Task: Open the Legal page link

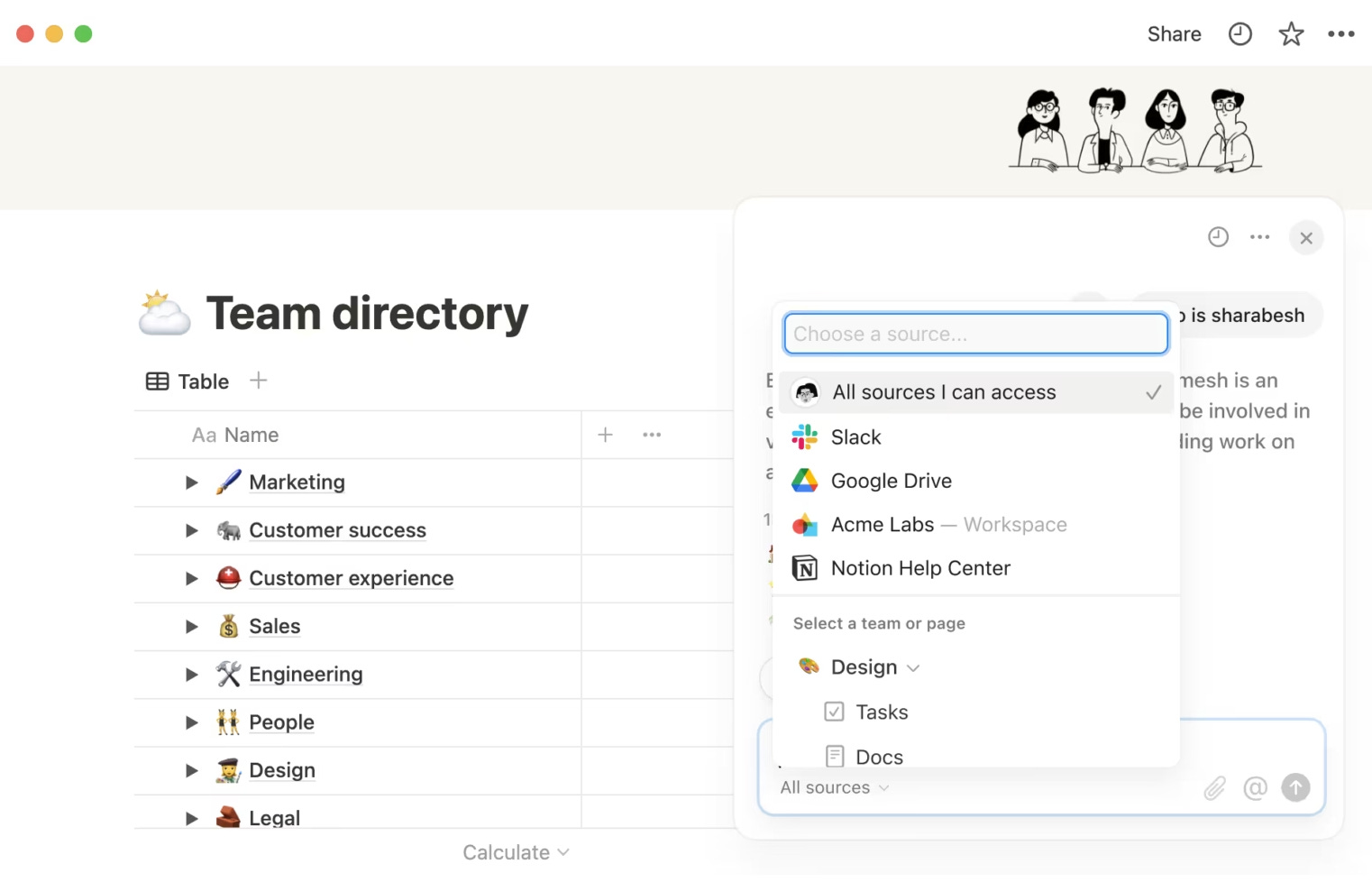Action: [274, 818]
